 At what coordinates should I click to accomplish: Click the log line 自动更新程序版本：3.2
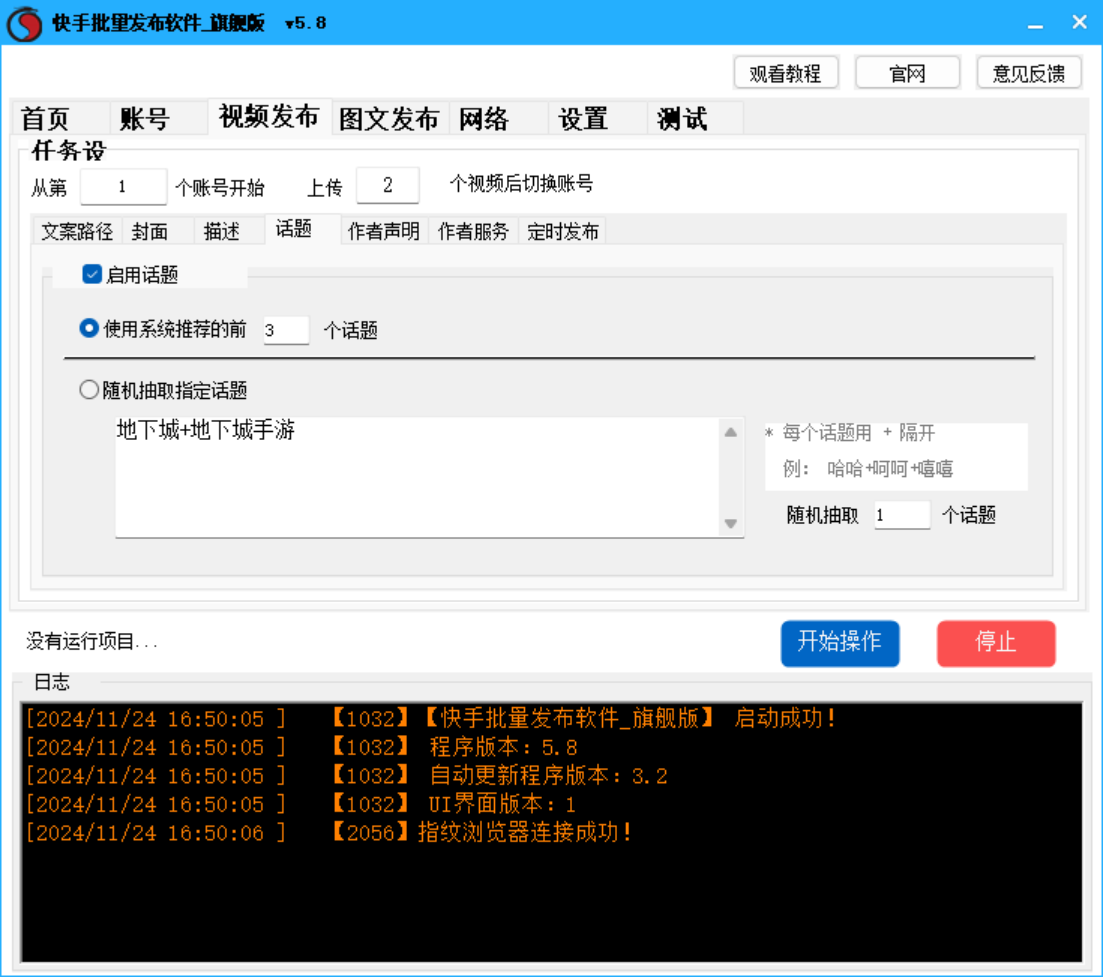pos(347,776)
